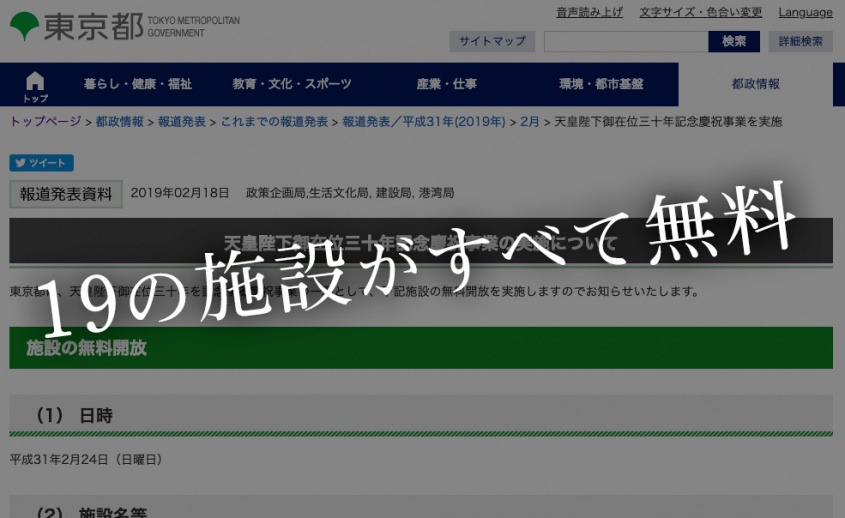Open これまでの報道発表 breadcrumb link
The image size is (845, 518).
click(274, 122)
